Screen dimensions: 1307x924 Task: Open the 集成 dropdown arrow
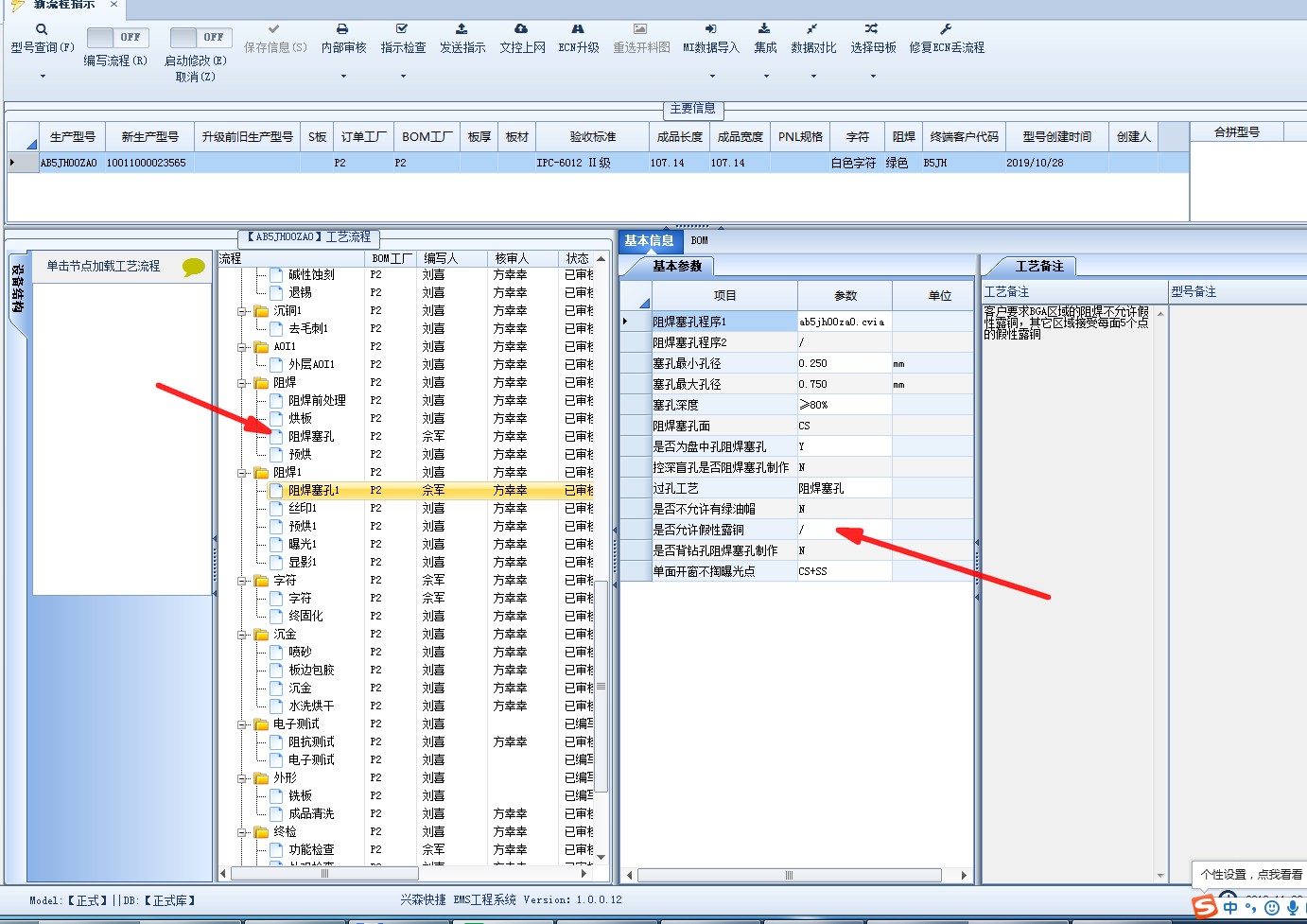tap(766, 76)
